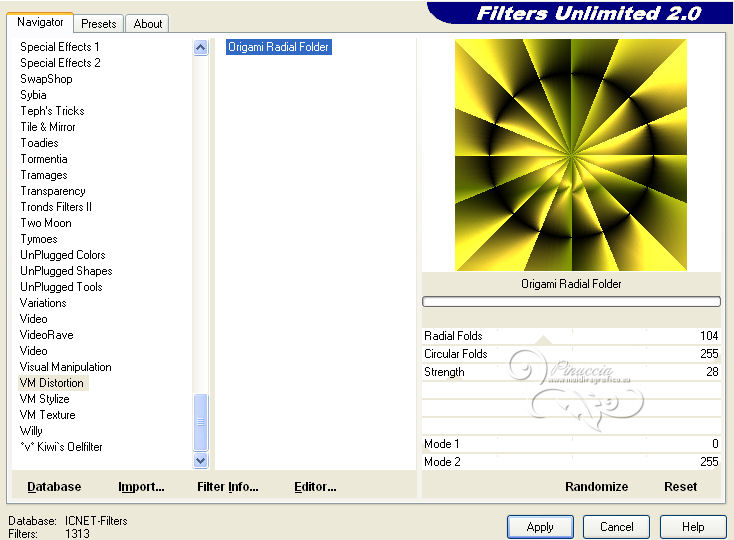Adjust the Circular Folds slider
The height and width of the screenshot is (540, 734).
point(571,354)
